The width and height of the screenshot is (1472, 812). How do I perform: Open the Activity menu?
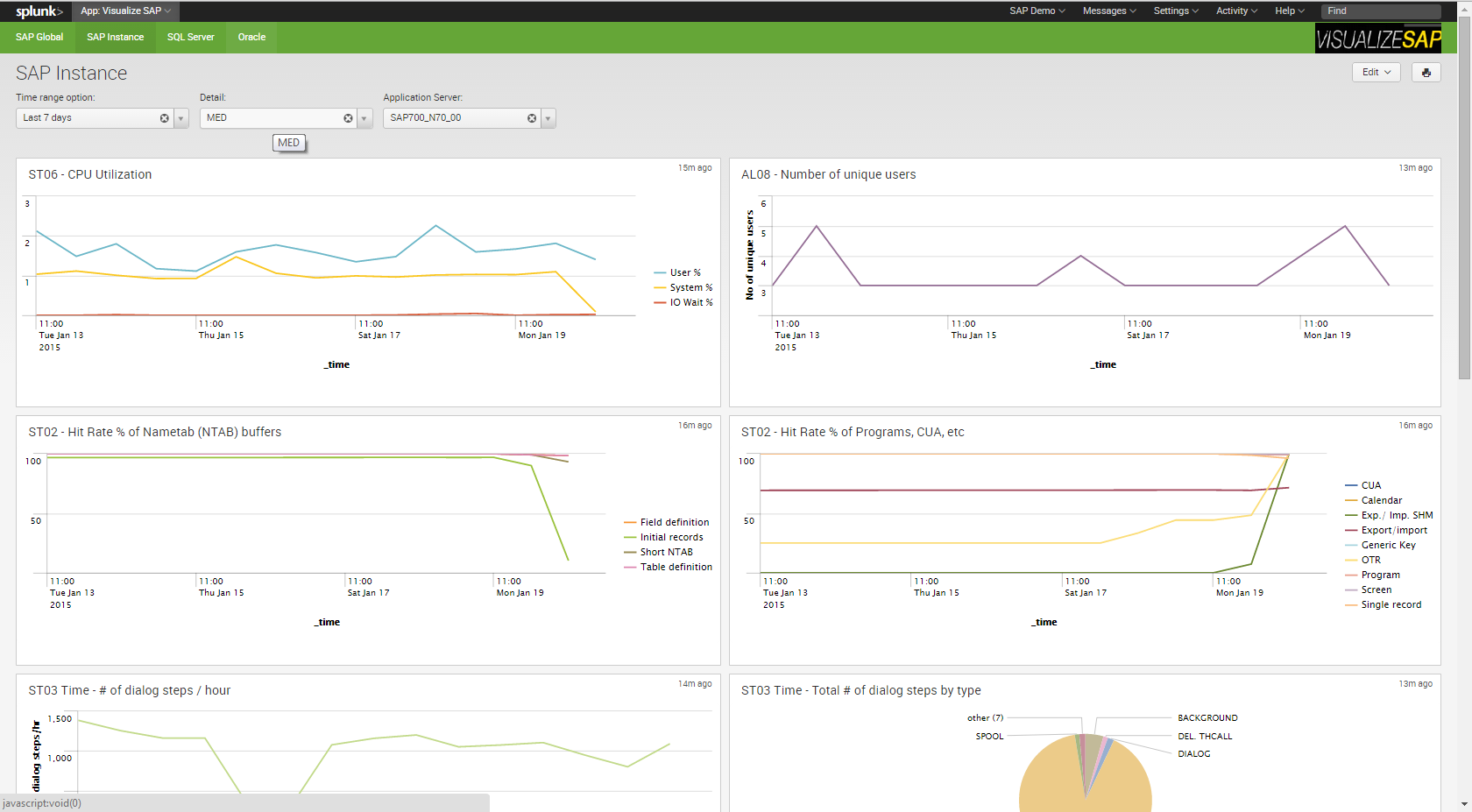pyautogui.click(x=1236, y=11)
